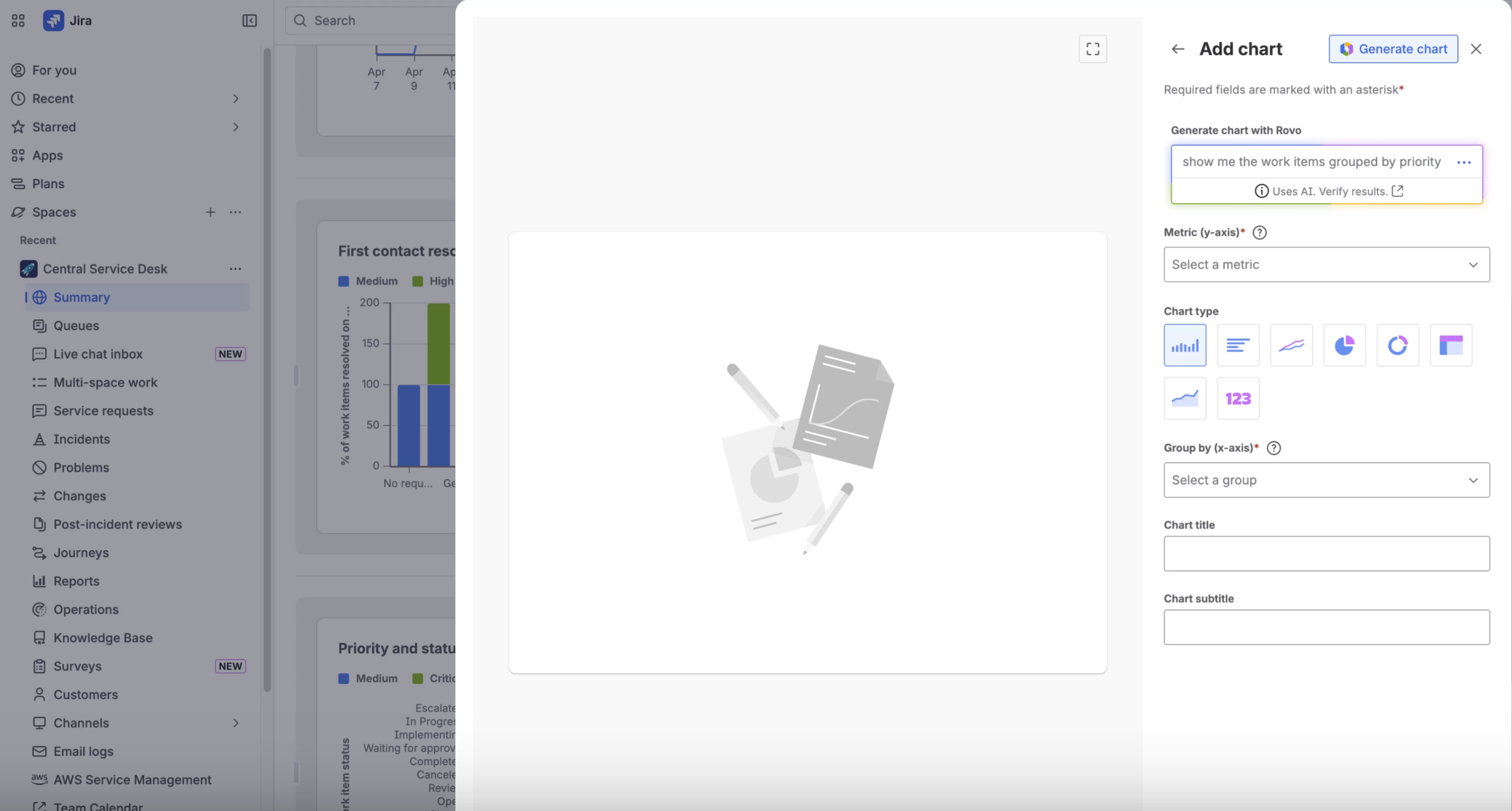Click the High legend swatch in First contact chart
This screenshot has width=1512, height=811.
(x=417, y=281)
